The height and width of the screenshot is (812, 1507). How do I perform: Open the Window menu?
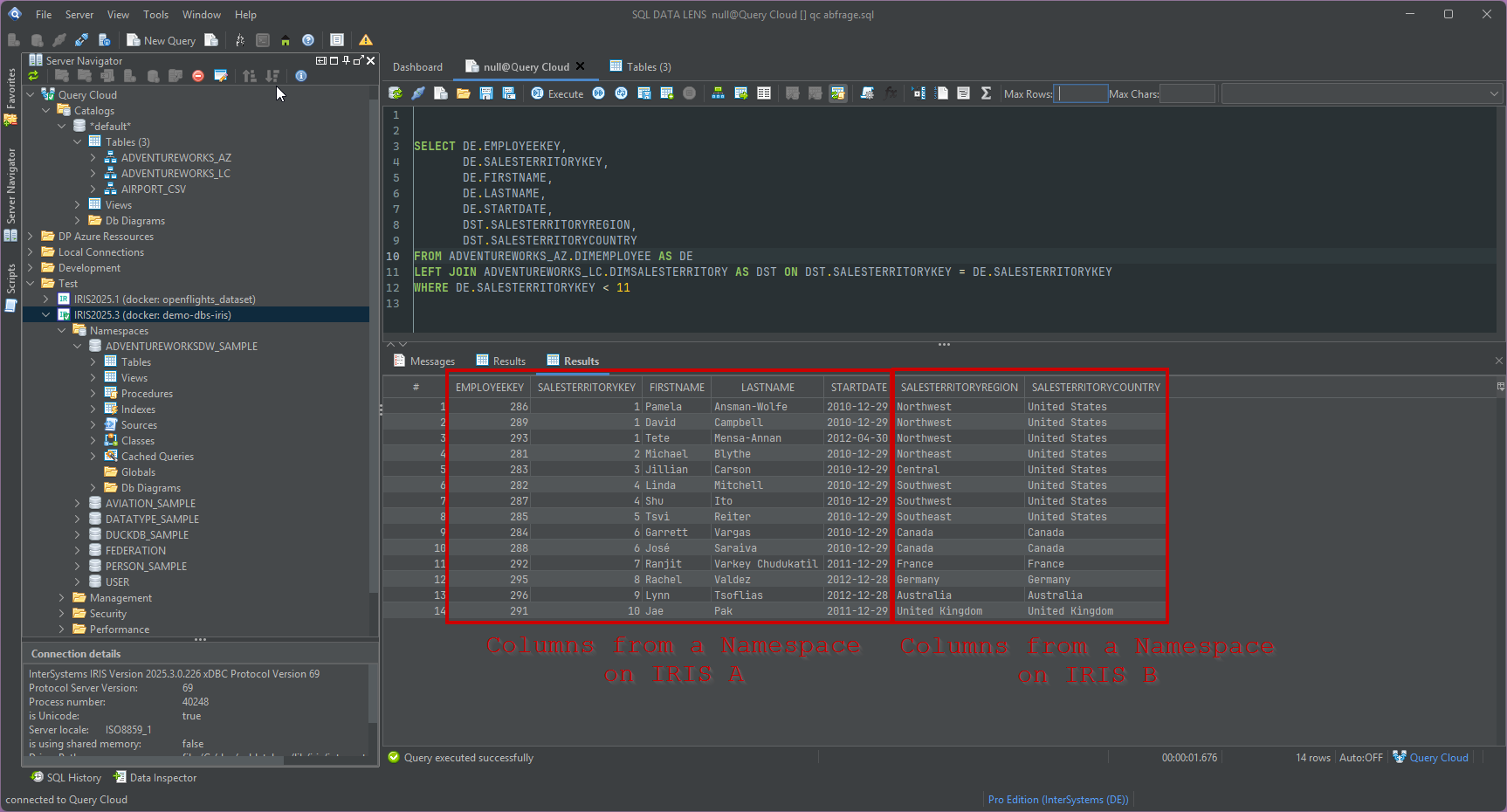point(202,15)
